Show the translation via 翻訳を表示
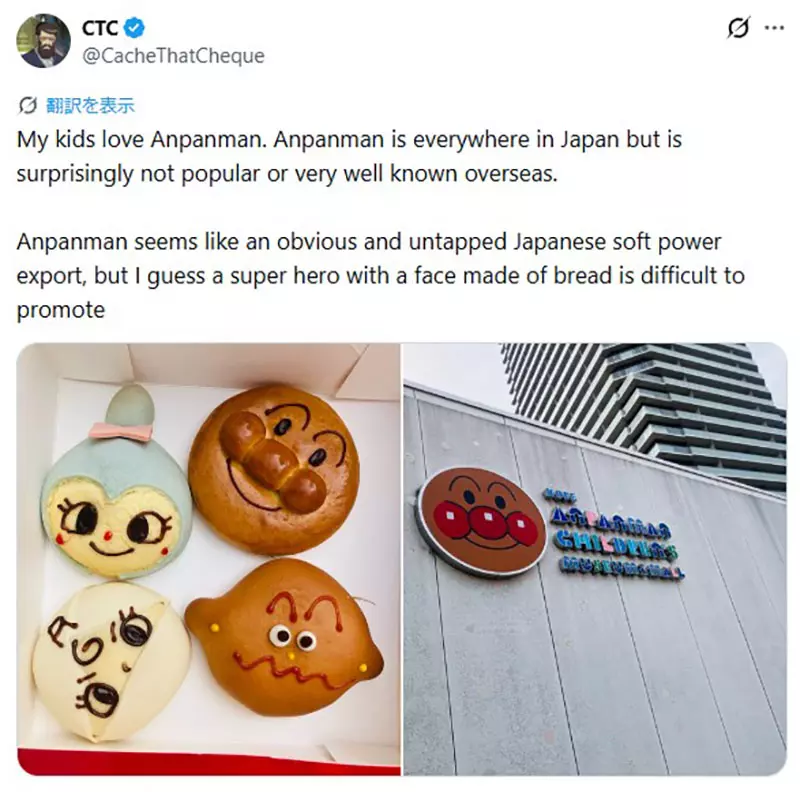The image size is (800, 792). pyautogui.click(x=90, y=105)
